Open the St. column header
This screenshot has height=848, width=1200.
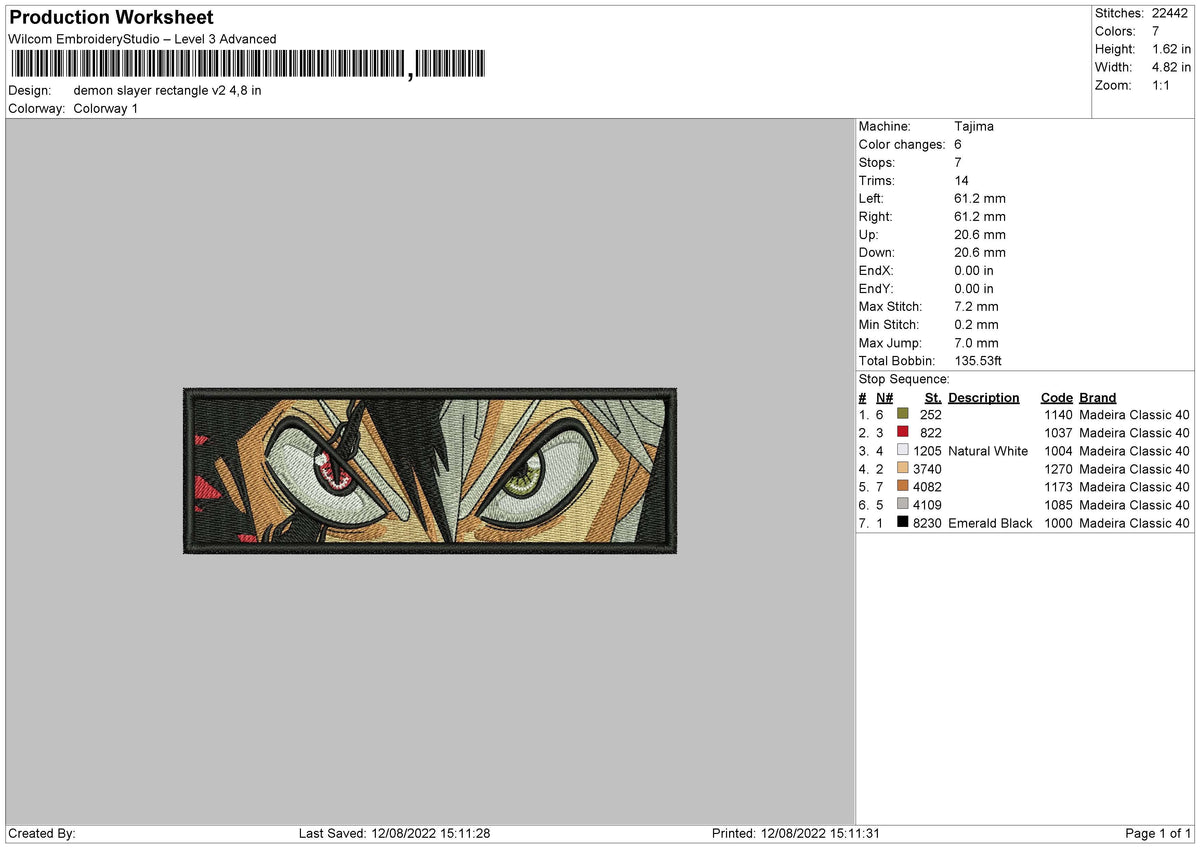[x=932, y=397]
